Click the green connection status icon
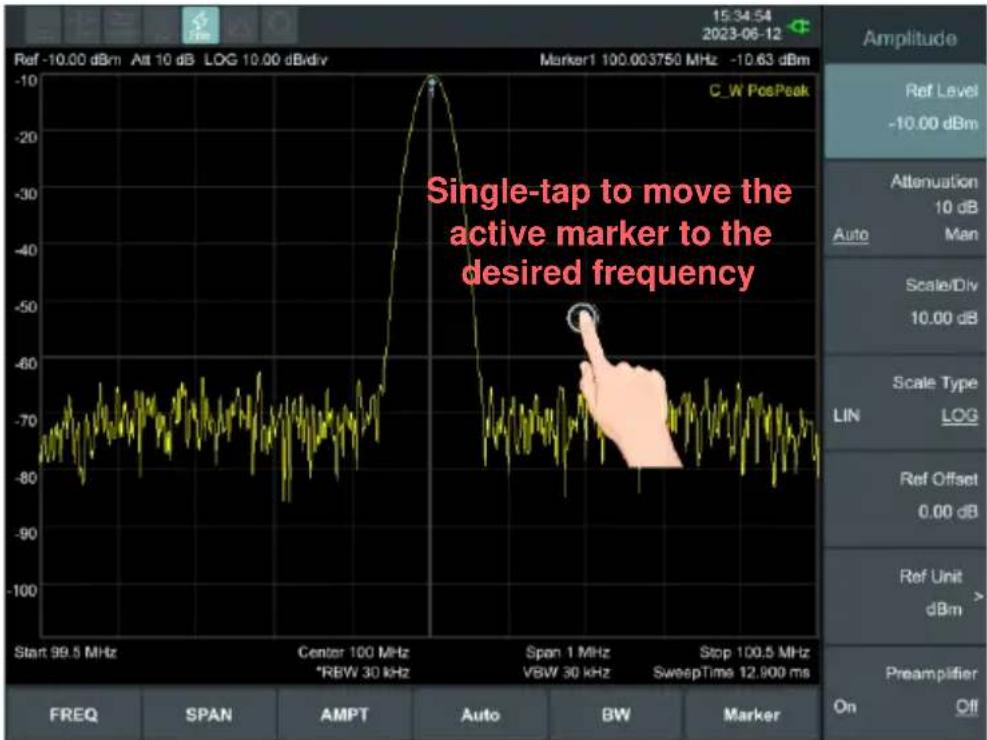The width and height of the screenshot is (987, 740). tap(800, 27)
